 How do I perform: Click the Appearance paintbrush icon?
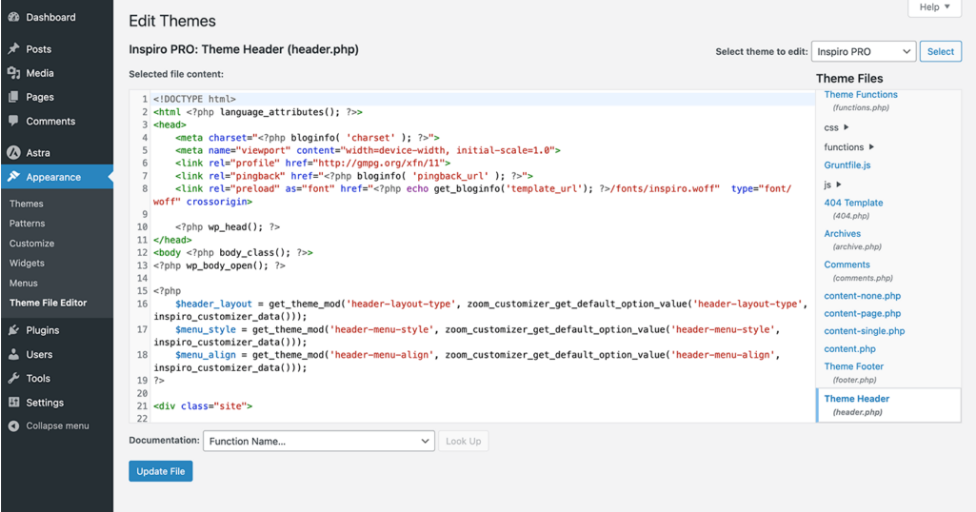click(x=13, y=177)
